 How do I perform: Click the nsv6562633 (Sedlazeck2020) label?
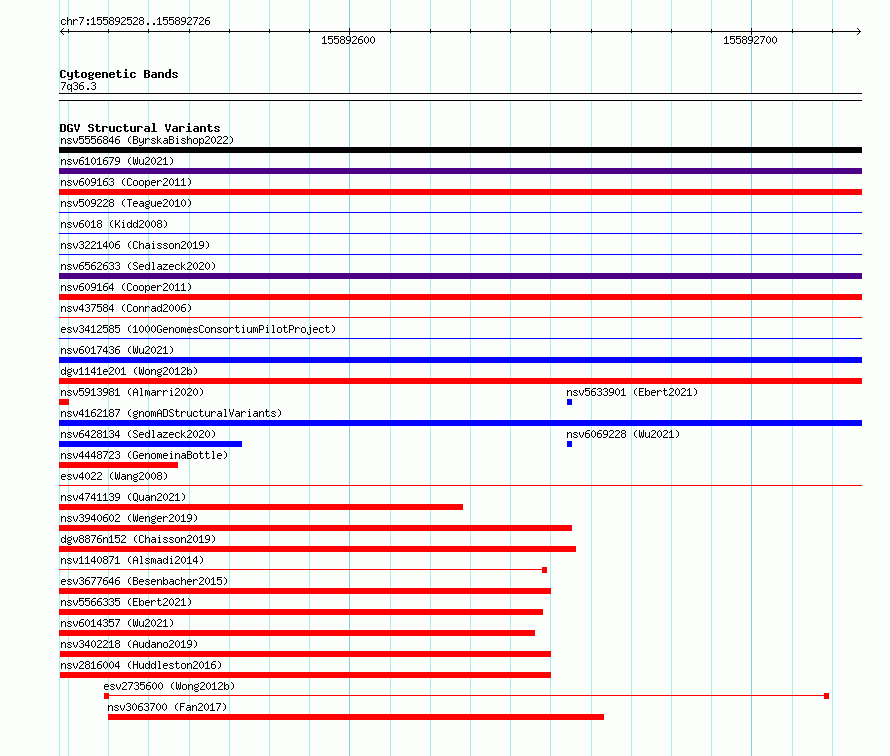tap(138, 266)
